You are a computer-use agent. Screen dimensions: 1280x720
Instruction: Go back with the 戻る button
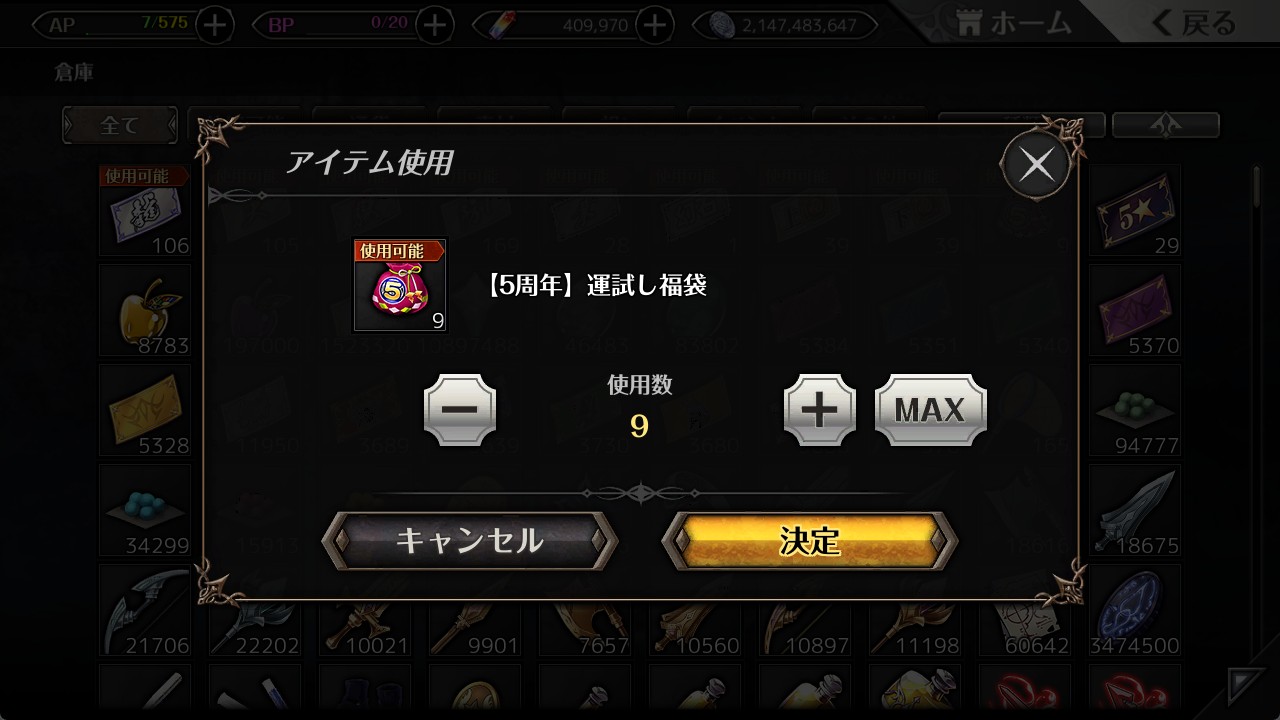[x=1194, y=23]
